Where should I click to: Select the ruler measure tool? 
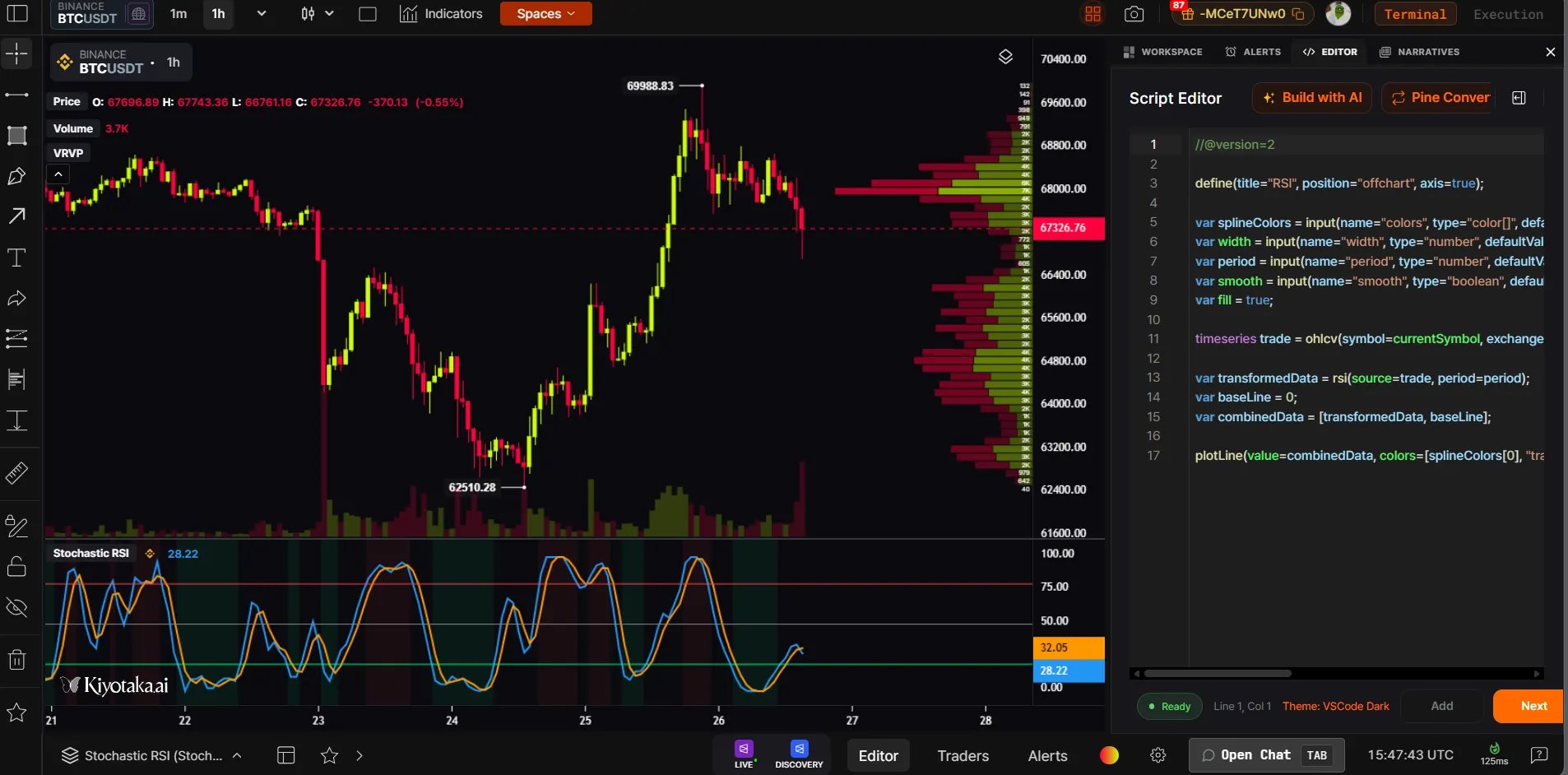pyautogui.click(x=16, y=473)
